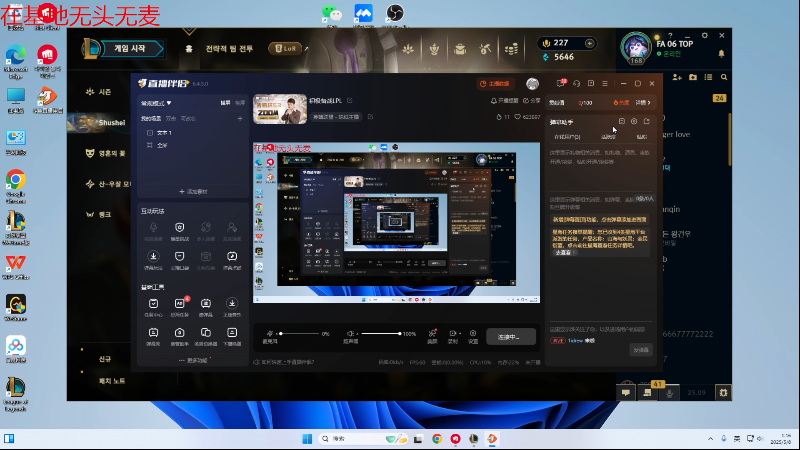
Task: Open the 详情 details chevron
Action: [643, 103]
